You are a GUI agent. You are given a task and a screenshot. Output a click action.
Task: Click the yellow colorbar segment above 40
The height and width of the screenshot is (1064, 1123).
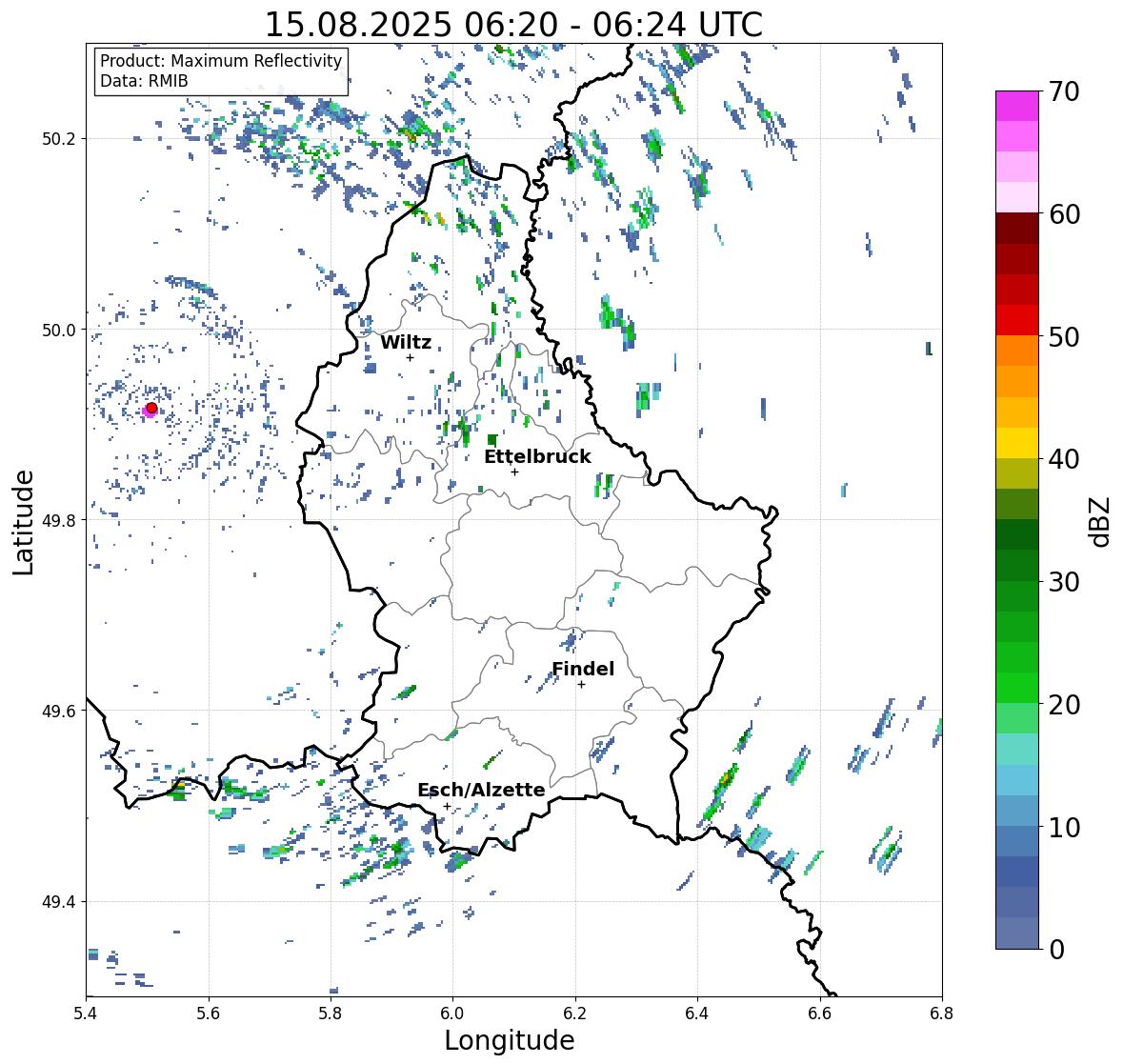(1017, 443)
